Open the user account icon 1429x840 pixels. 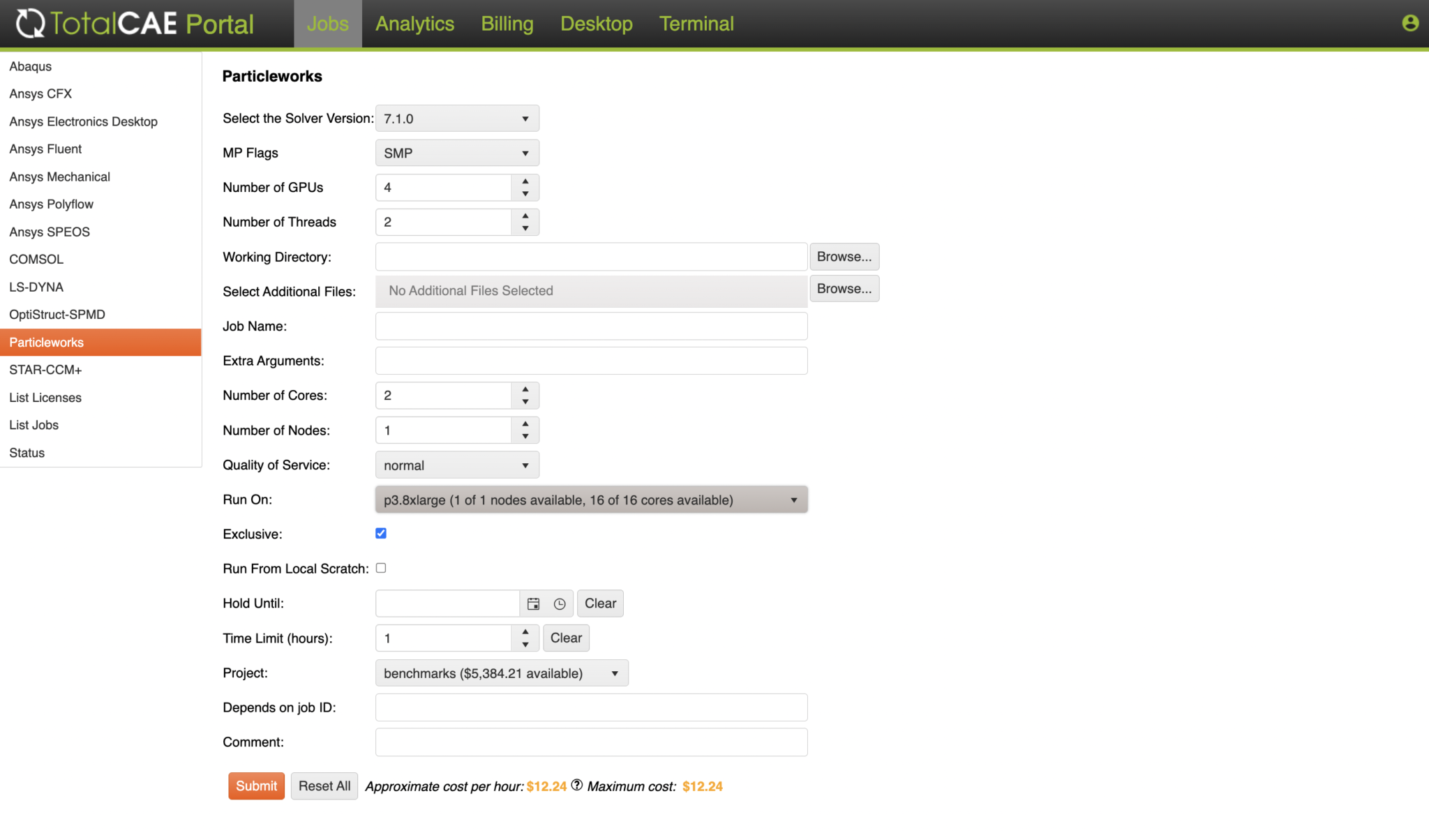1409,24
